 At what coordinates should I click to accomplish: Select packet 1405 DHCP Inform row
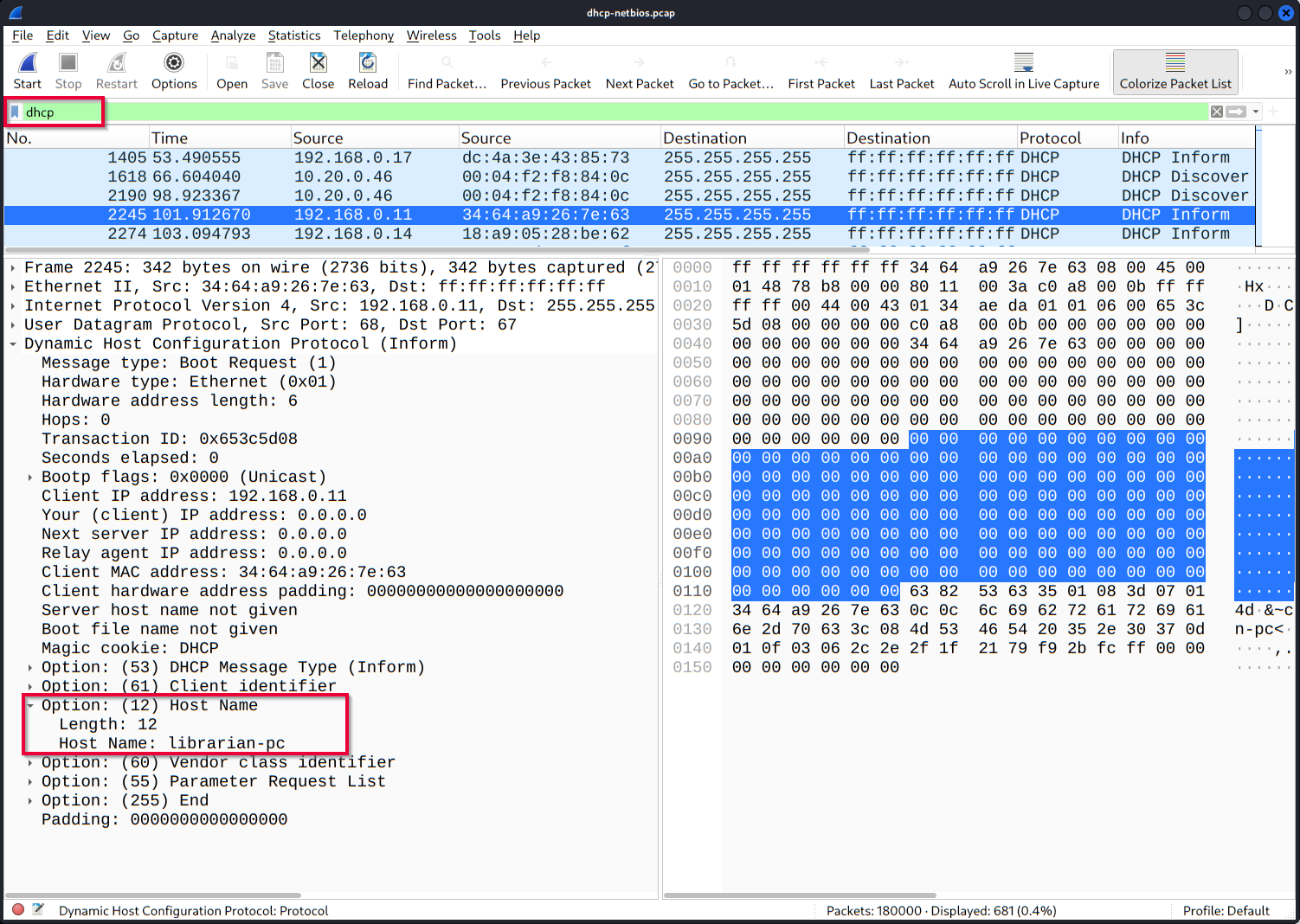(x=629, y=157)
